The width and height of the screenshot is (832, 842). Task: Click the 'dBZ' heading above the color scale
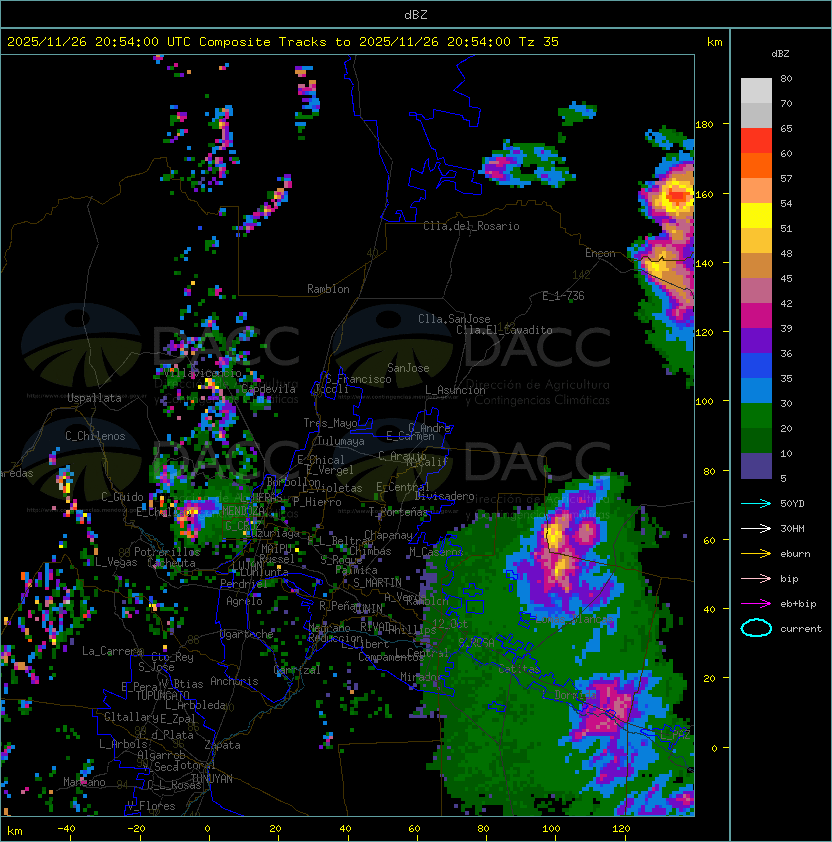point(780,54)
